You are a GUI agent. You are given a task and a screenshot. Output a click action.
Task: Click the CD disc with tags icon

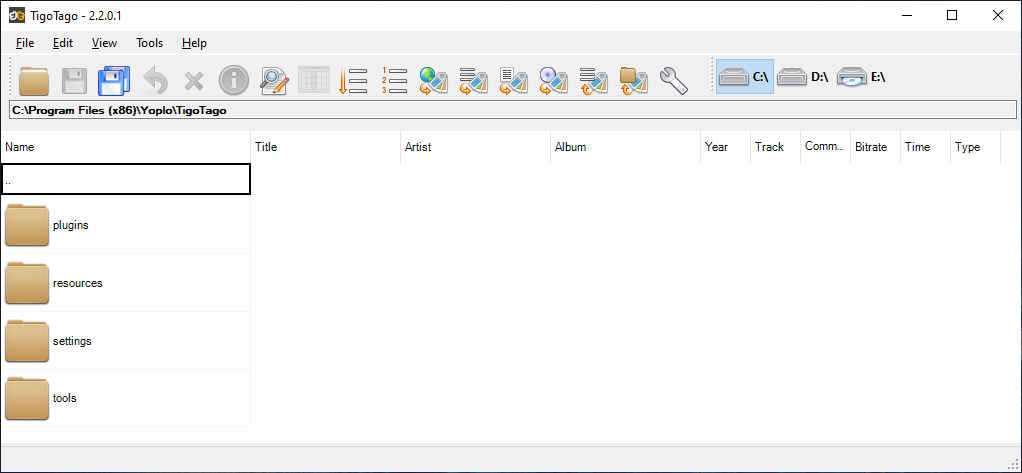coord(553,78)
